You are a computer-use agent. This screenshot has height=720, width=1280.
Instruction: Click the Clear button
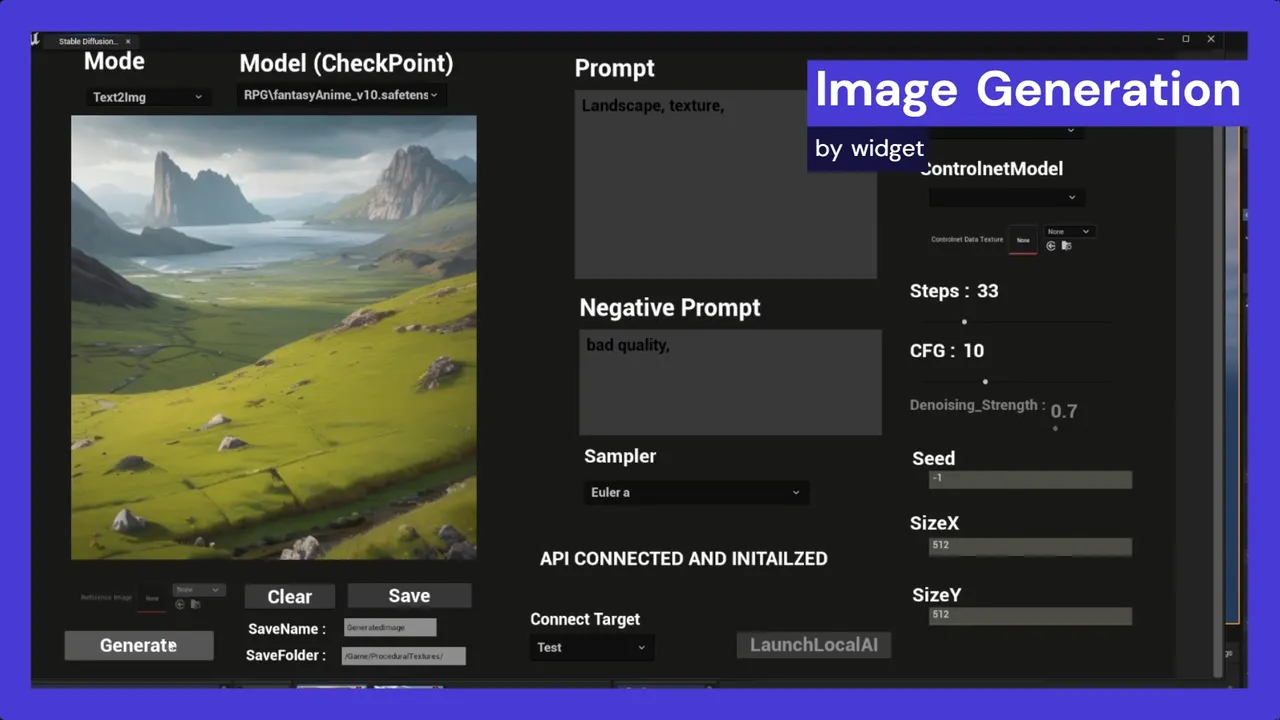(x=290, y=596)
